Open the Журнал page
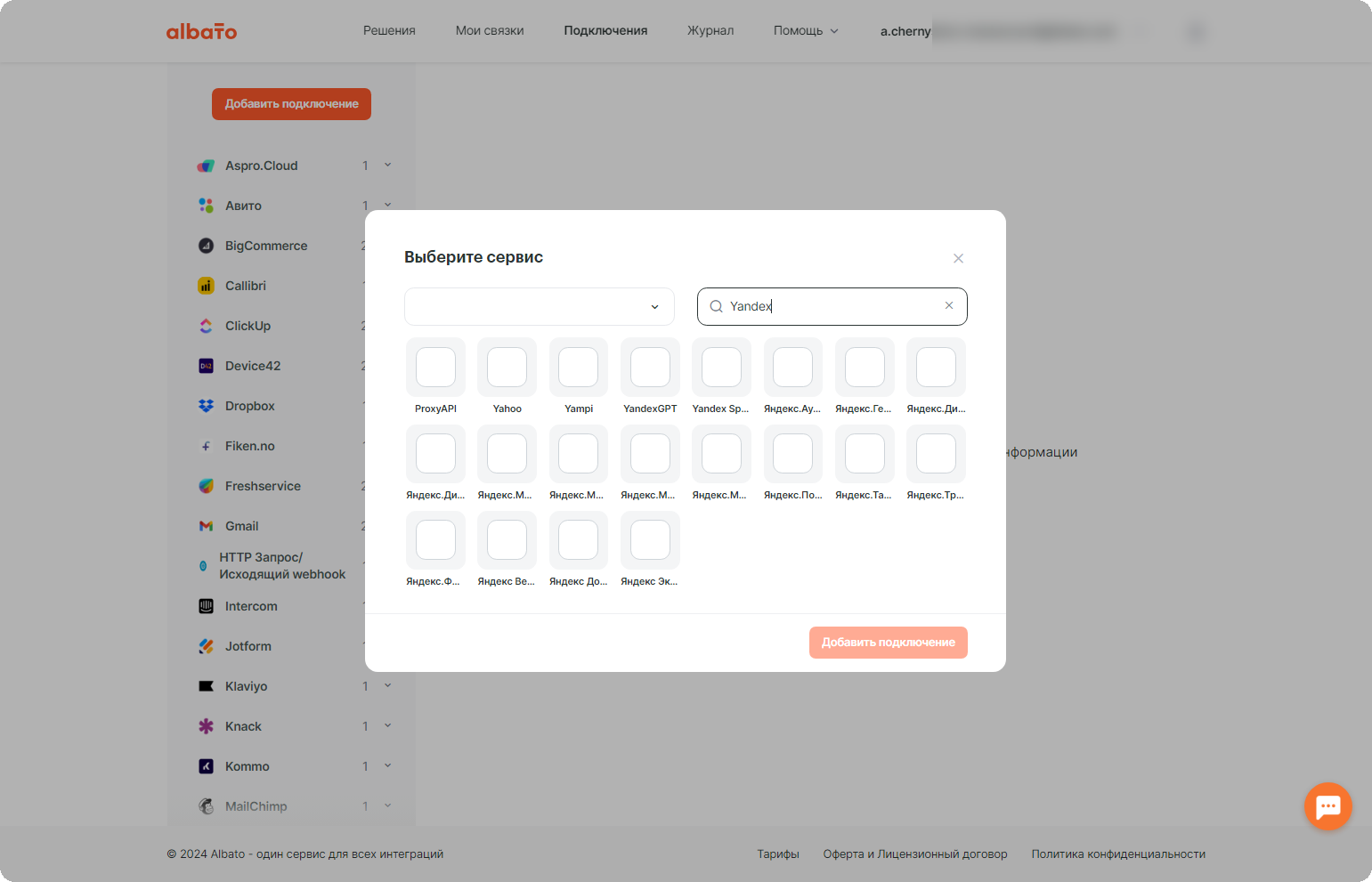This screenshot has height=882, width=1372. 710,30
